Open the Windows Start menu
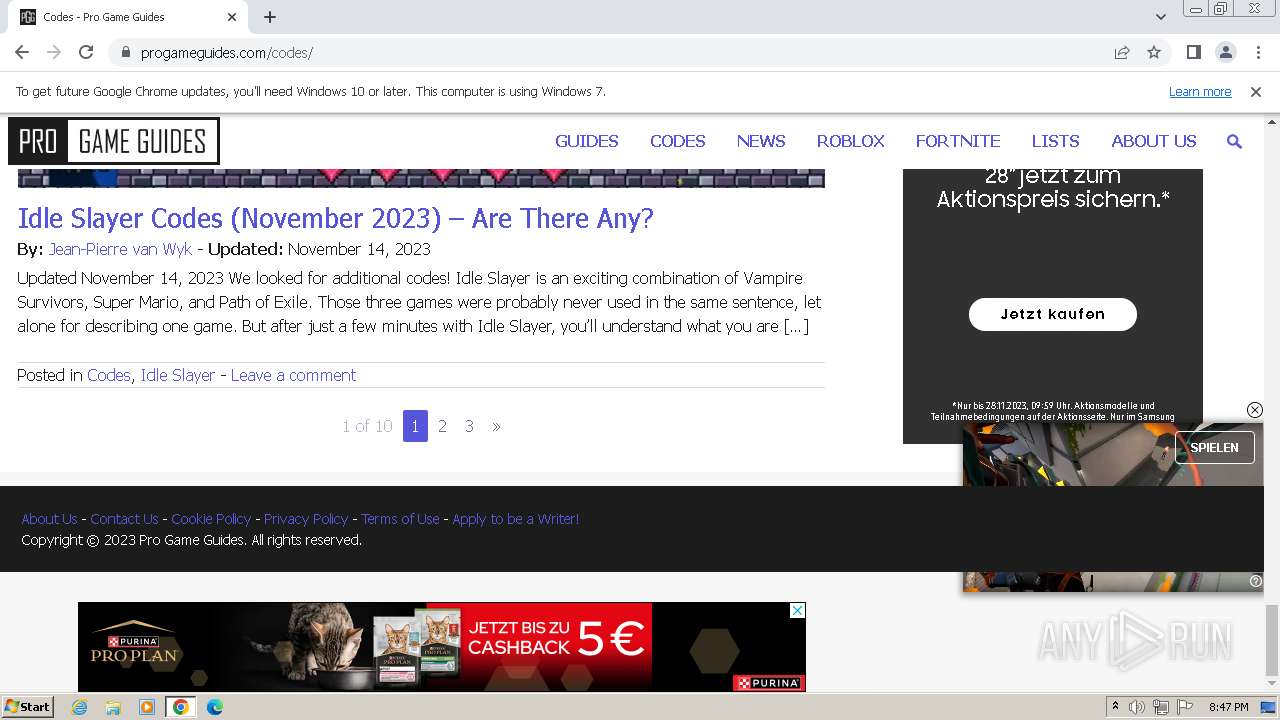Screen dimensions: 1280x720 coord(27,706)
